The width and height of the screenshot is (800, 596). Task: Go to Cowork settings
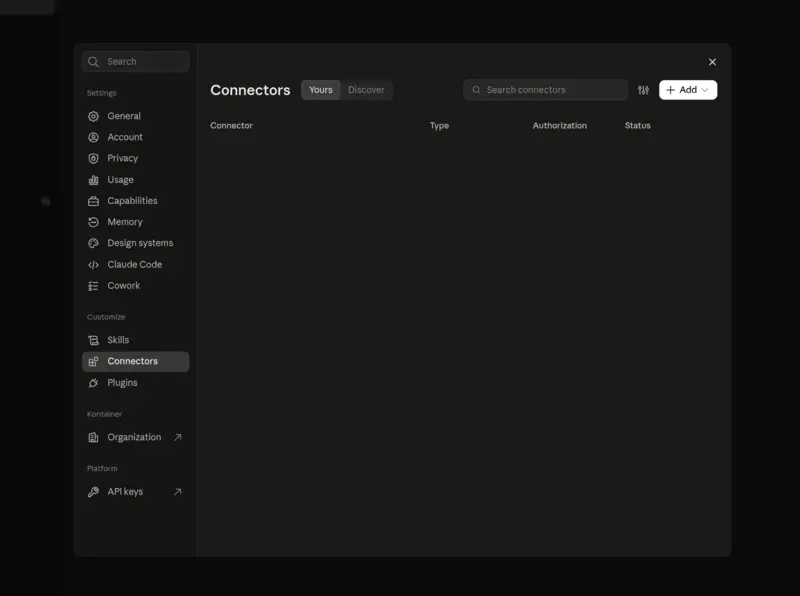136,286
